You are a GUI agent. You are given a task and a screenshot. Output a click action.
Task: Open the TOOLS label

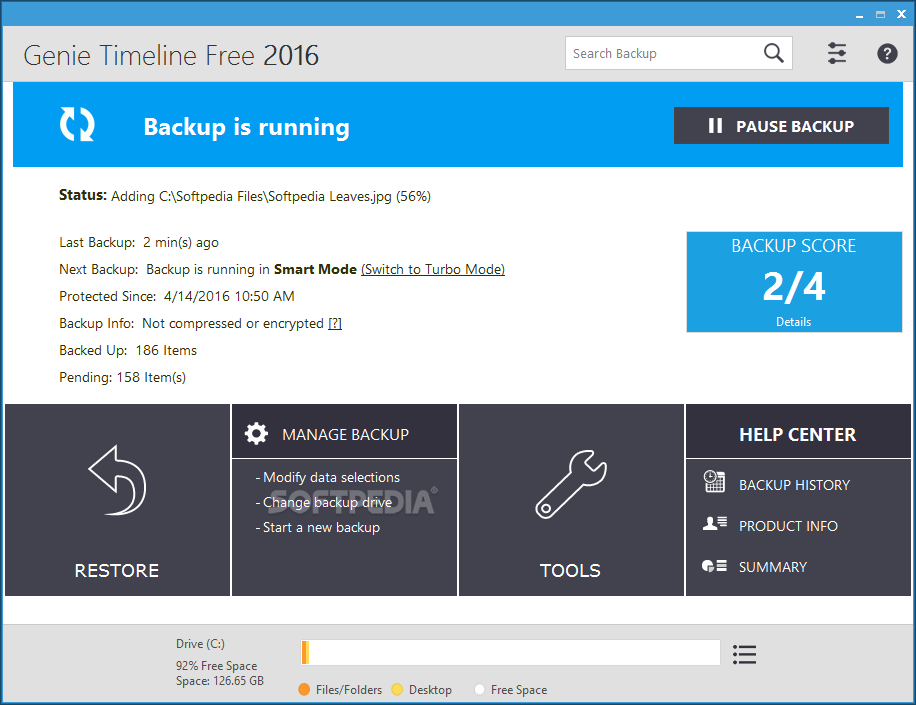pyautogui.click(x=570, y=571)
